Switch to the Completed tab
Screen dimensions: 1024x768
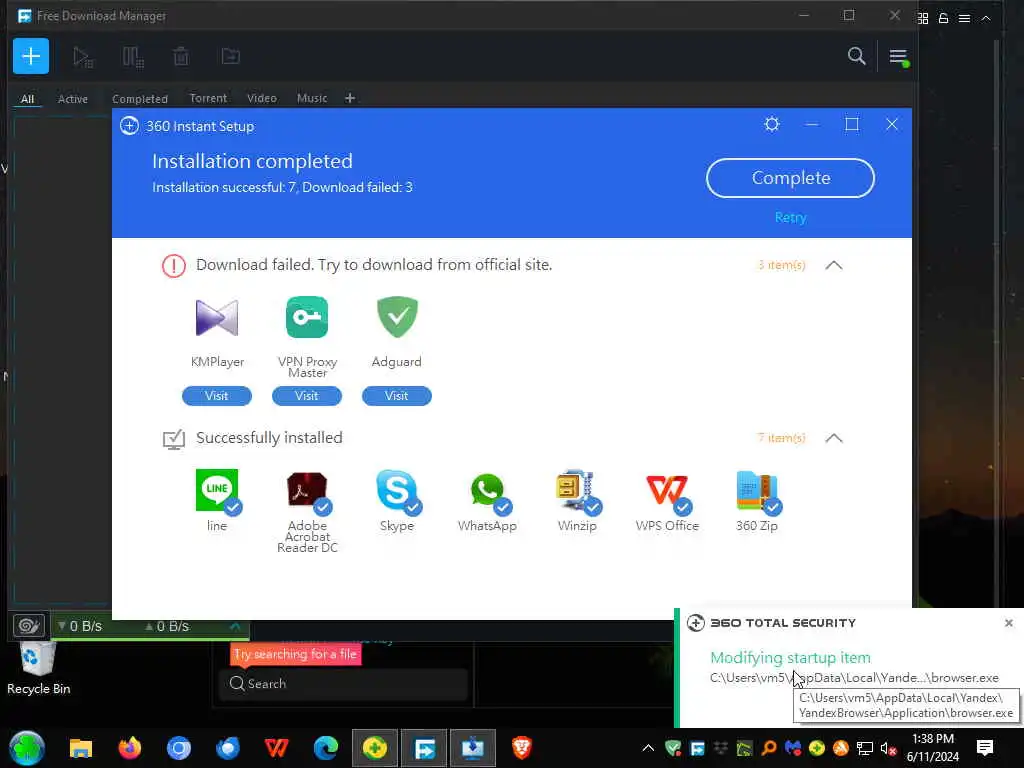[x=140, y=99]
